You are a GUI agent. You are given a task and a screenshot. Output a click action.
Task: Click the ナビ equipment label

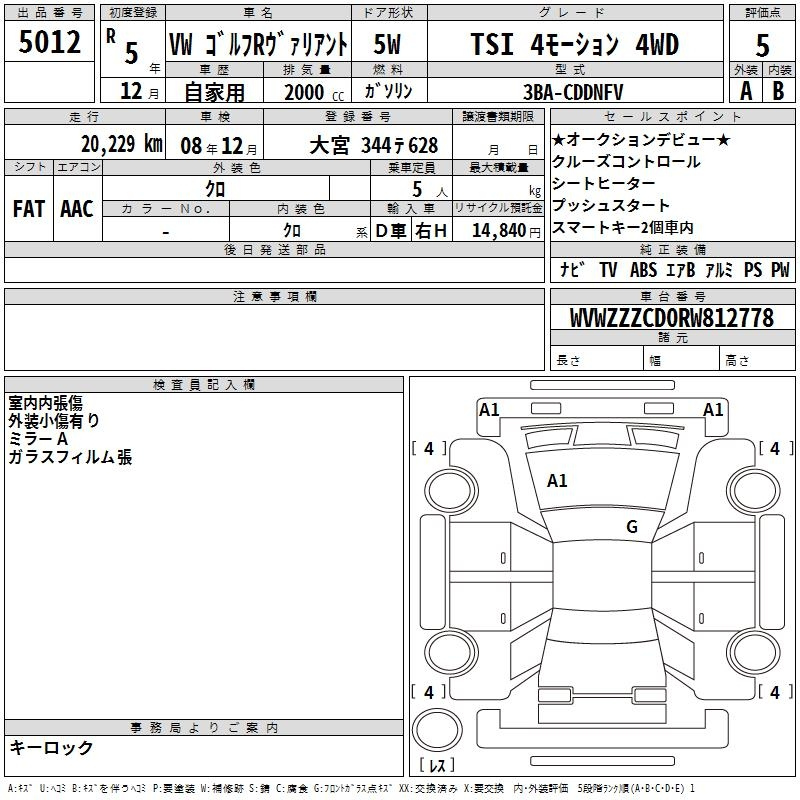(x=572, y=270)
